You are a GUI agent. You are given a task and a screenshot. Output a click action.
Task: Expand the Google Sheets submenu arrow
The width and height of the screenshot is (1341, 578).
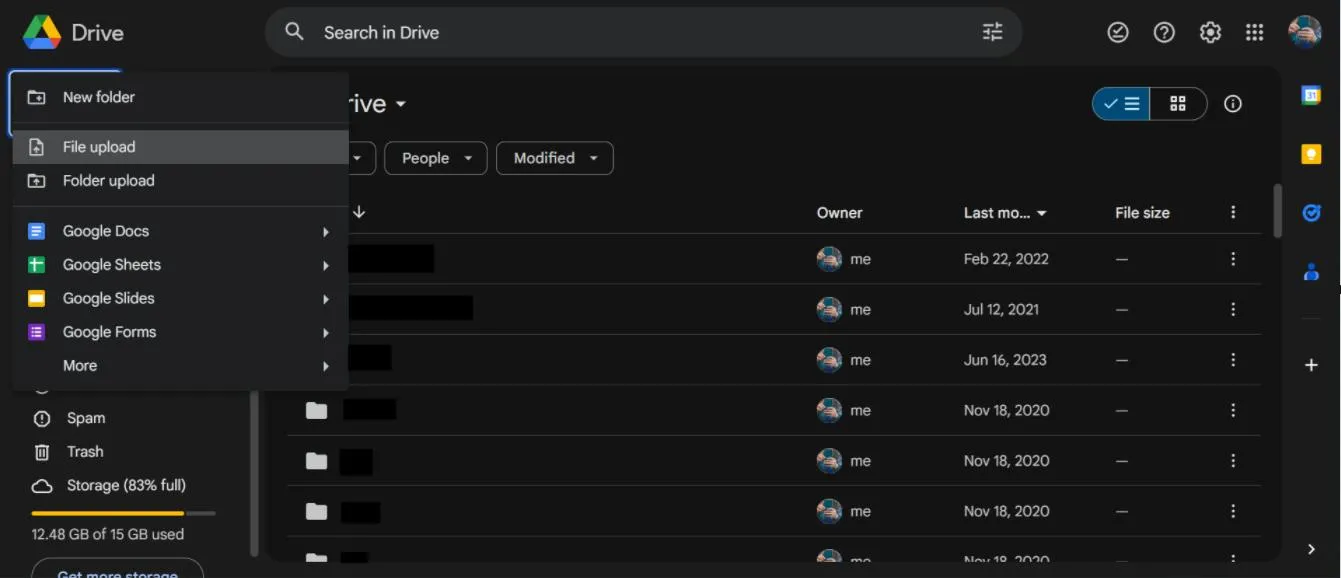click(x=326, y=265)
